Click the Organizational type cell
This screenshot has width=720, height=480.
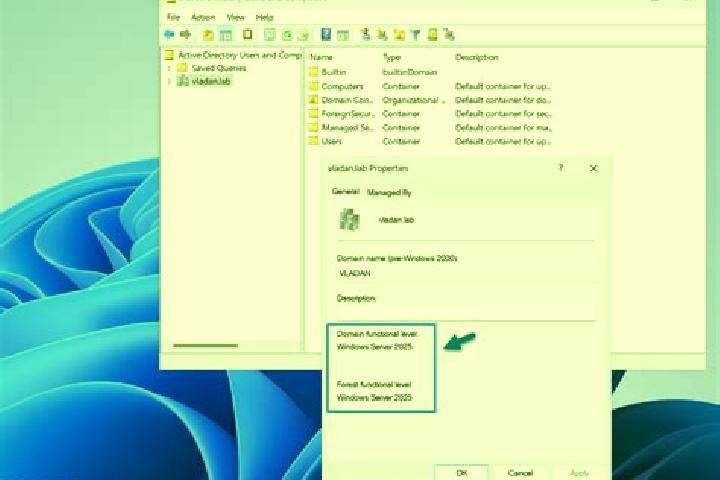coord(414,100)
